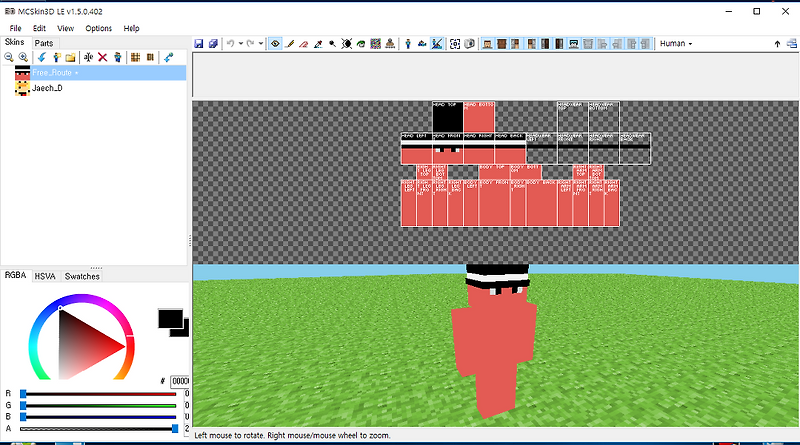Image resolution: width=800 pixels, height=445 pixels.
Task: Toggle head part visibility
Action: pyautogui.click(x=487, y=44)
